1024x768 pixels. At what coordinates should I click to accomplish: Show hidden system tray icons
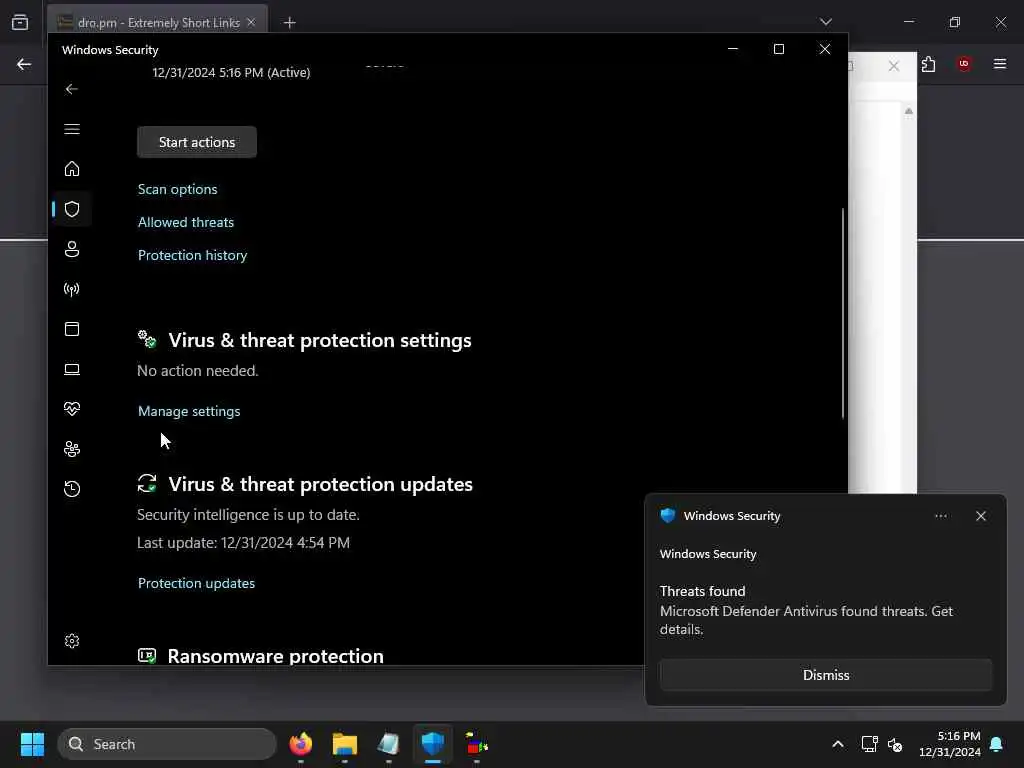click(838, 744)
